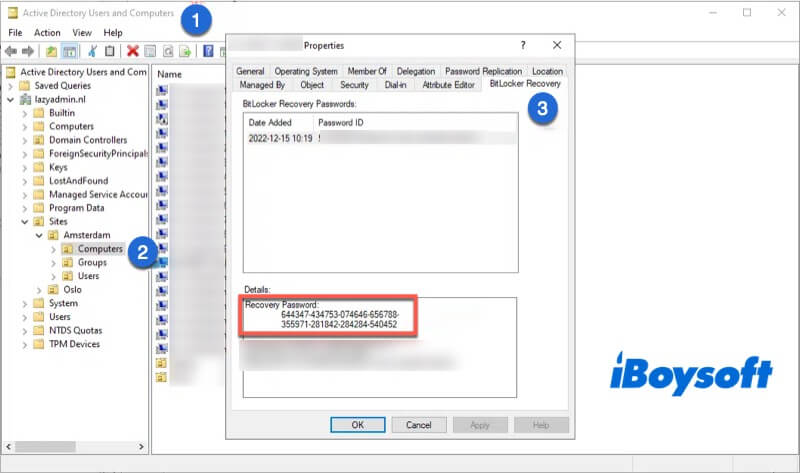Toggle the Show/Hide Console Tree toolbar icon

pyautogui.click(x=69, y=51)
